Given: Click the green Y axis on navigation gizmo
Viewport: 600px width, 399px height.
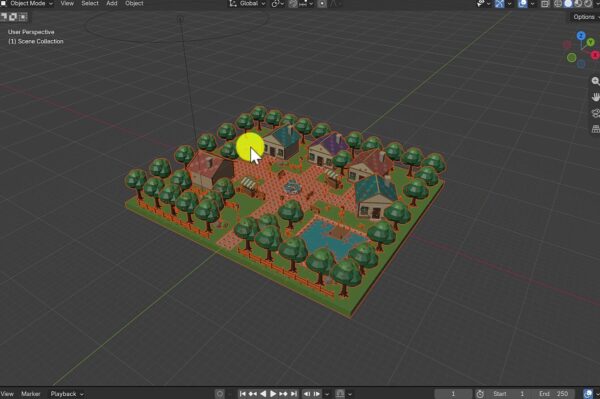Looking at the screenshot, I should [590, 42].
